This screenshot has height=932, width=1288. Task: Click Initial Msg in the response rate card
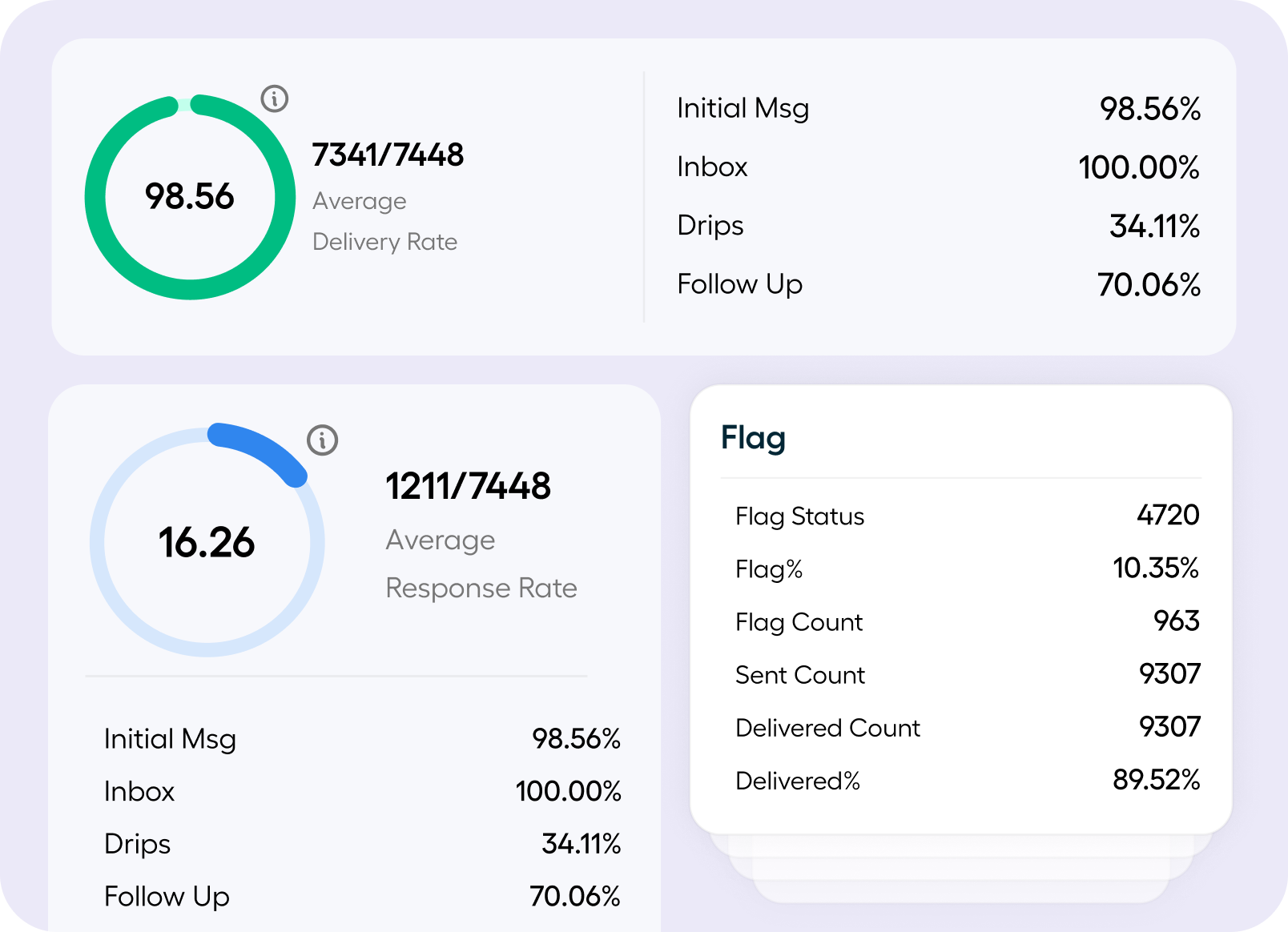click(170, 738)
